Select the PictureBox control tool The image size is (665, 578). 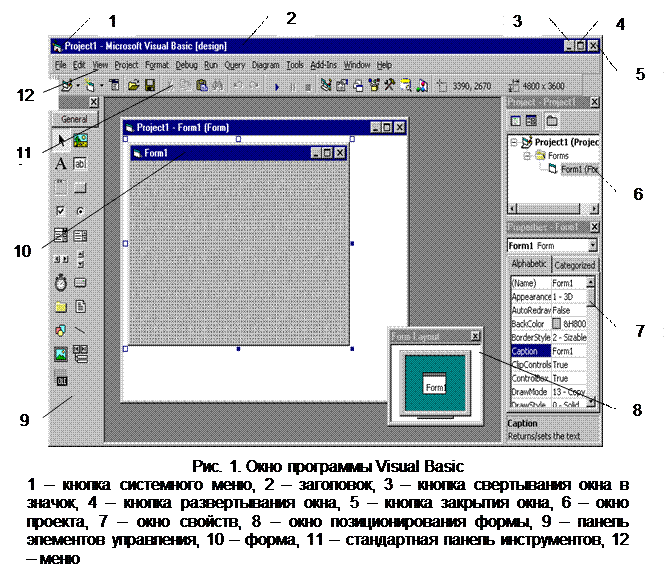click(81, 140)
